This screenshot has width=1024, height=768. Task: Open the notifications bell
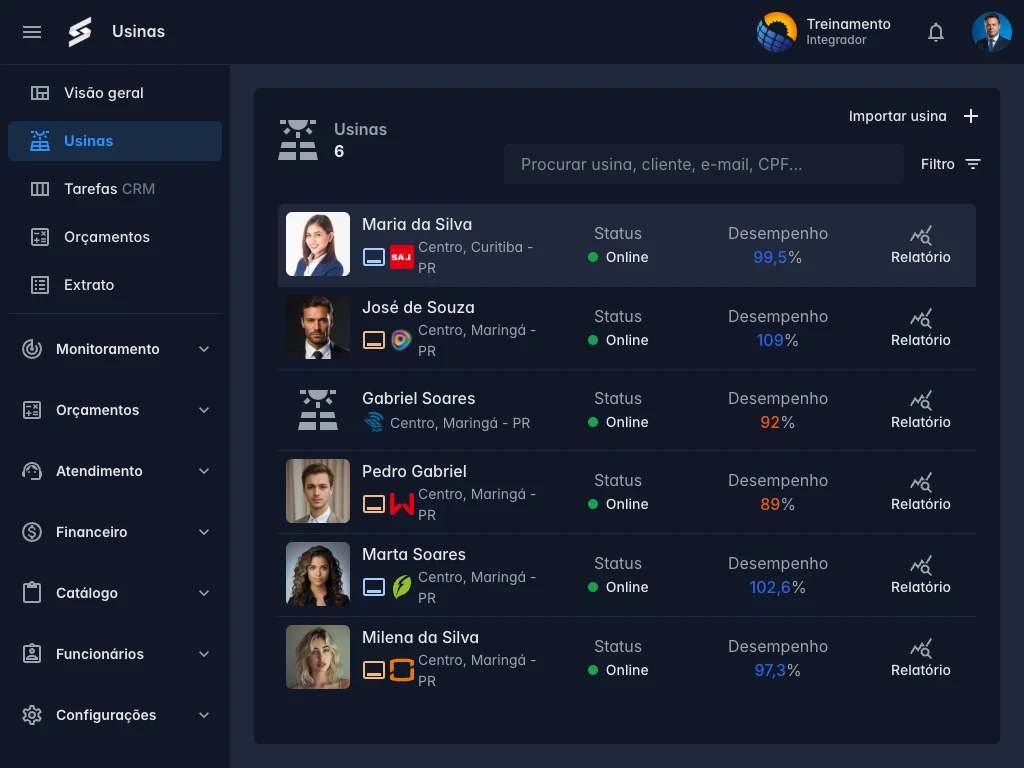point(935,31)
